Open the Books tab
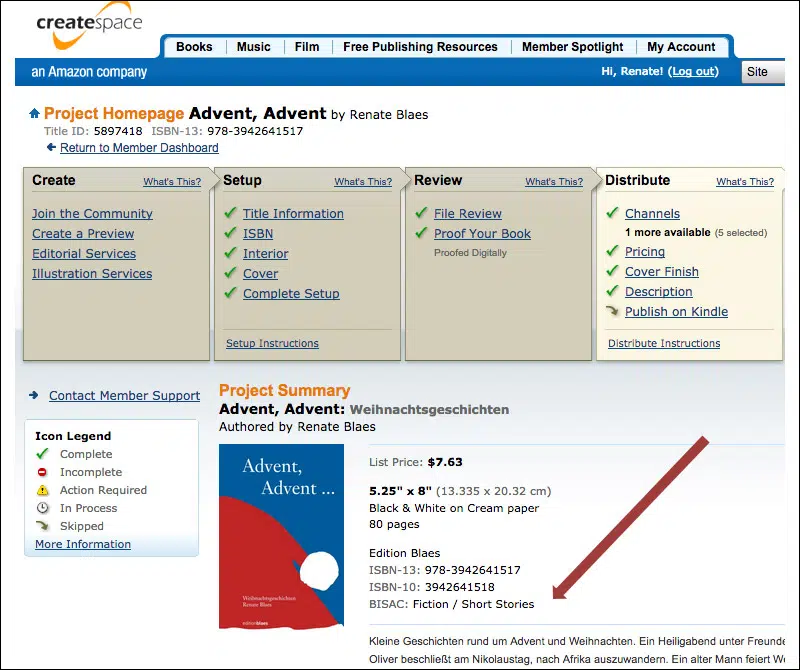 point(194,47)
